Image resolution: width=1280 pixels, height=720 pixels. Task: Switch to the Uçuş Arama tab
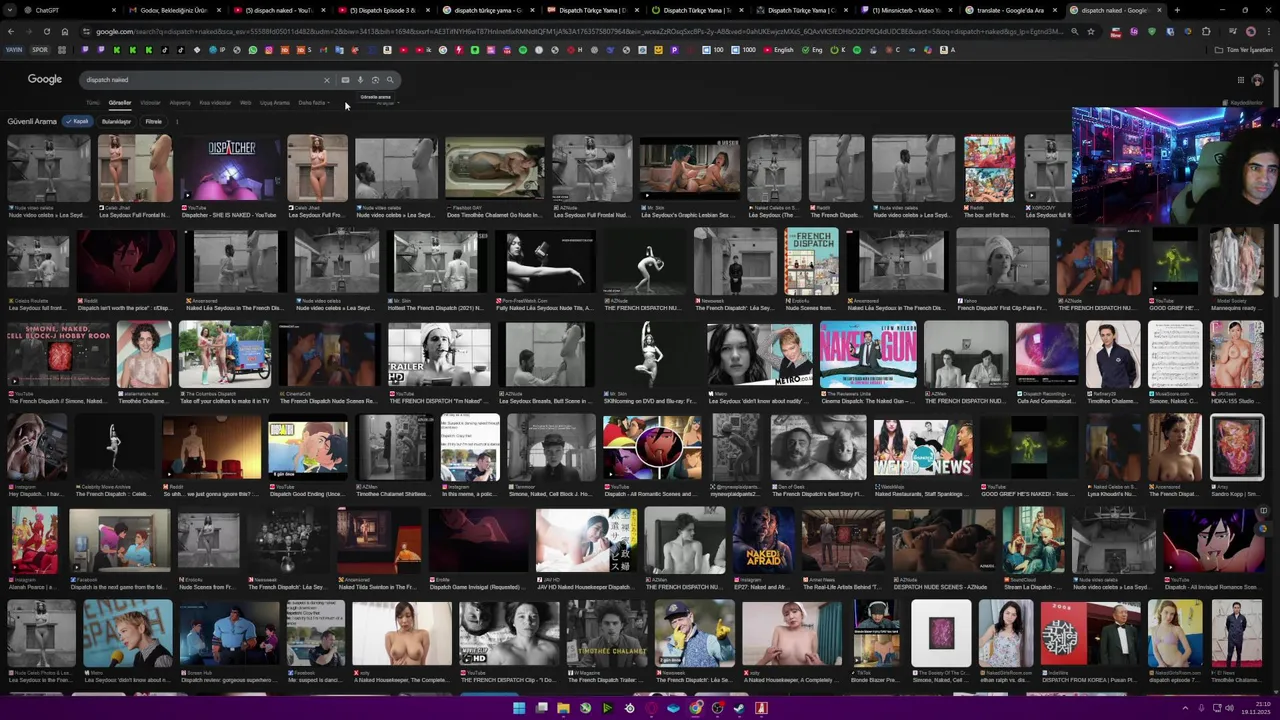[x=274, y=103]
